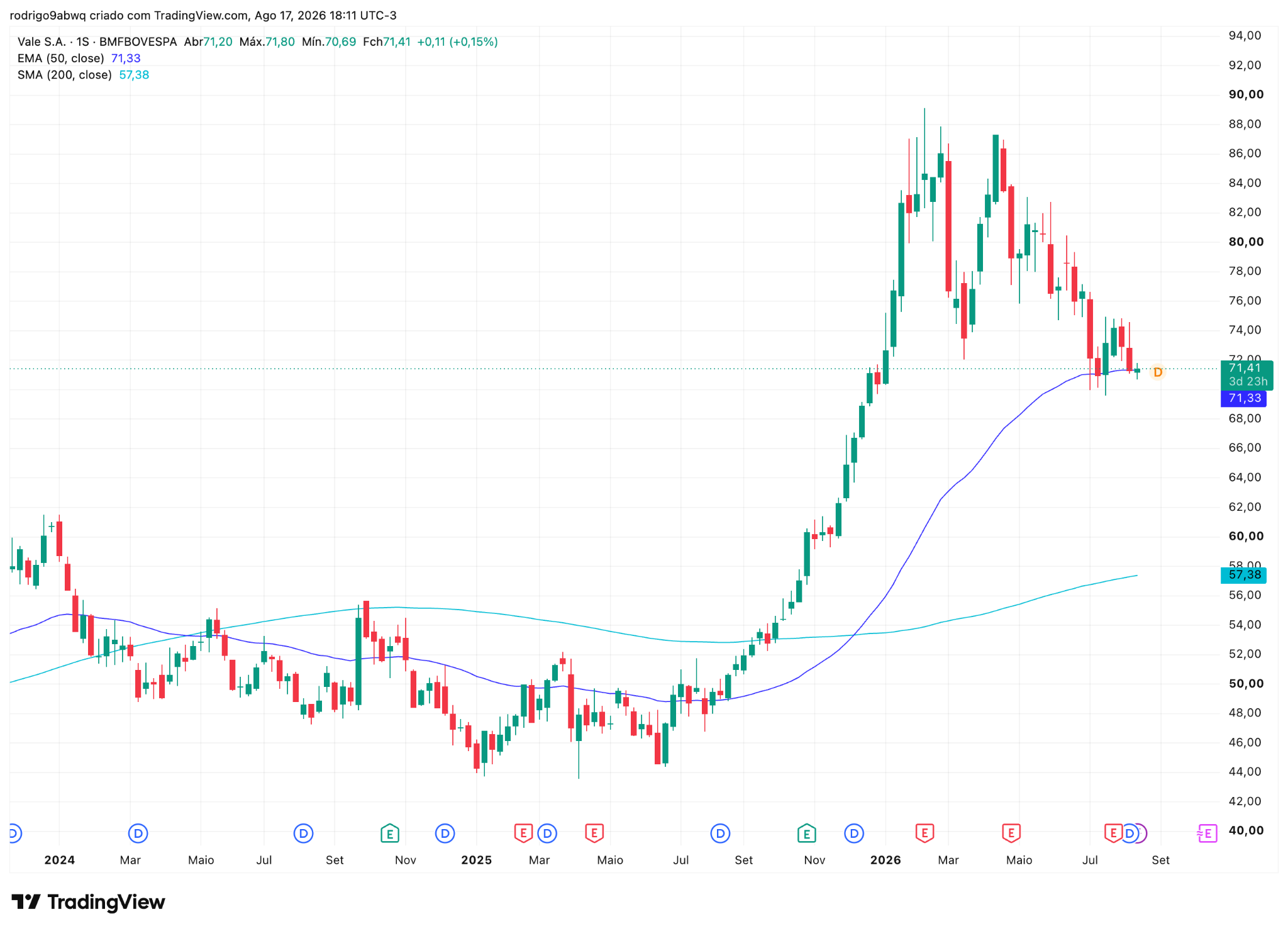Select the SMA (200, close) indicator label
The width and height of the screenshot is (1288, 931).
(65, 75)
